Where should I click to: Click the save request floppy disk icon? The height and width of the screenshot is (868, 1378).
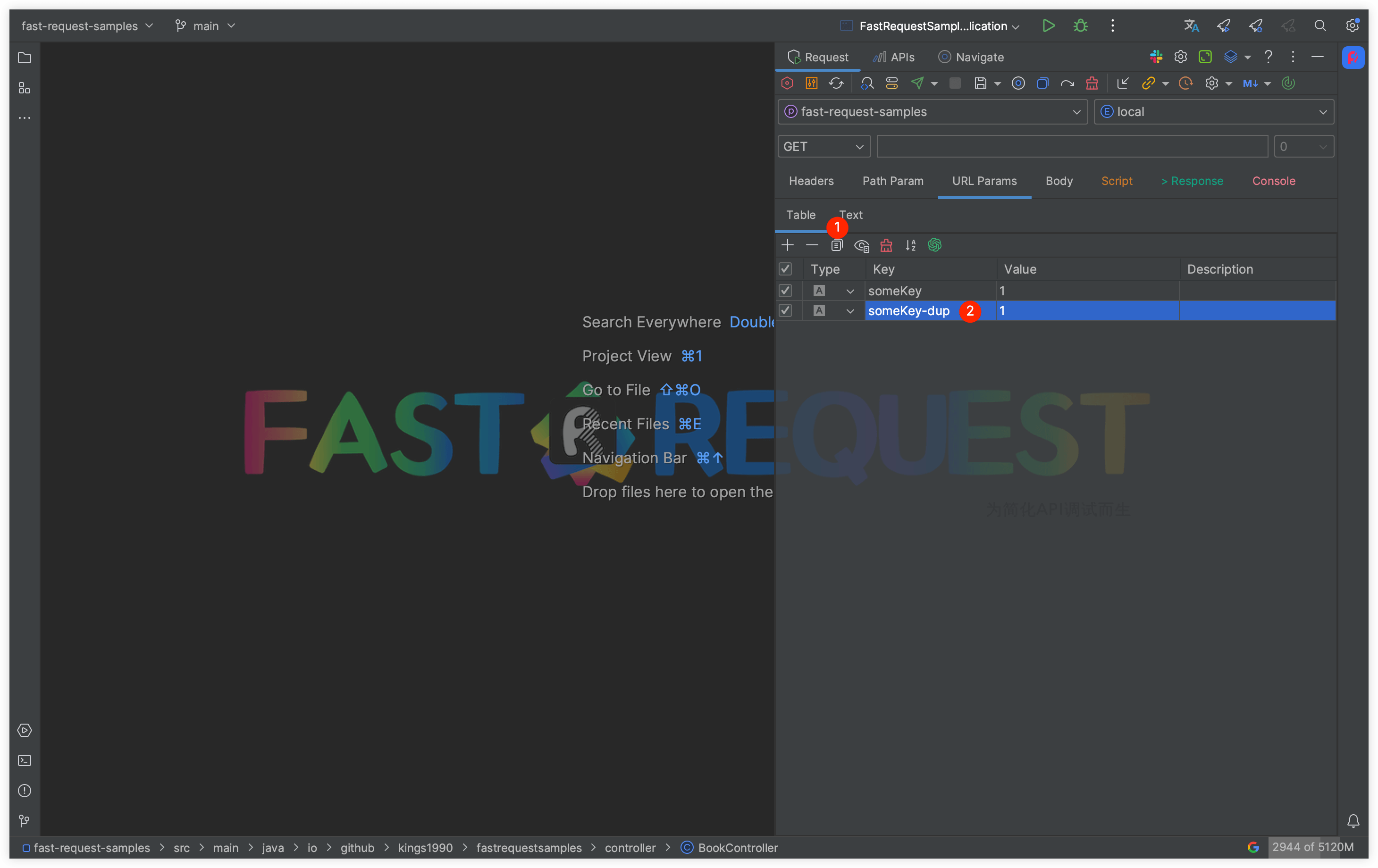[x=980, y=83]
